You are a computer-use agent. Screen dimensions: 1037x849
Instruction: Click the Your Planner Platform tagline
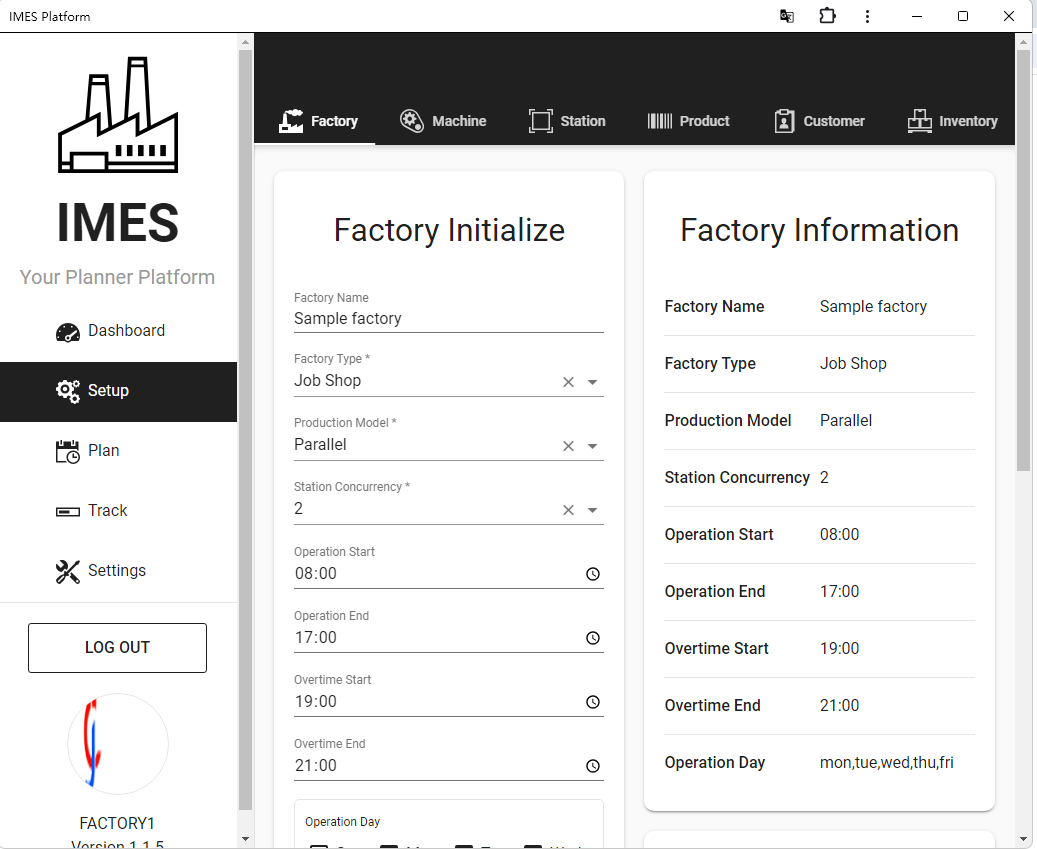pos(117,278)
